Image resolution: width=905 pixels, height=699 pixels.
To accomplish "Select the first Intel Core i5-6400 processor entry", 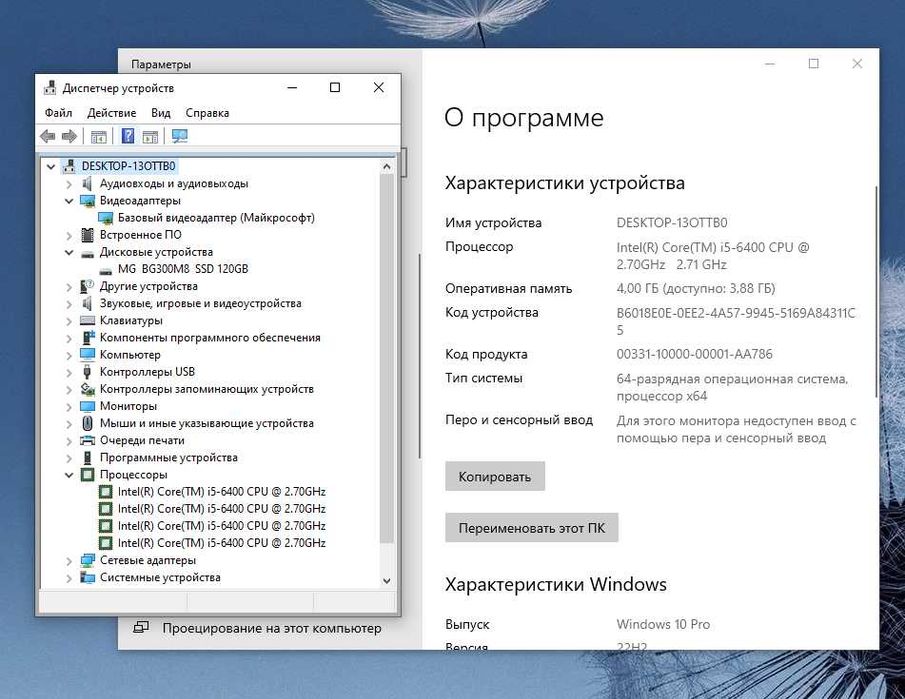I will [x=222, y=492].
